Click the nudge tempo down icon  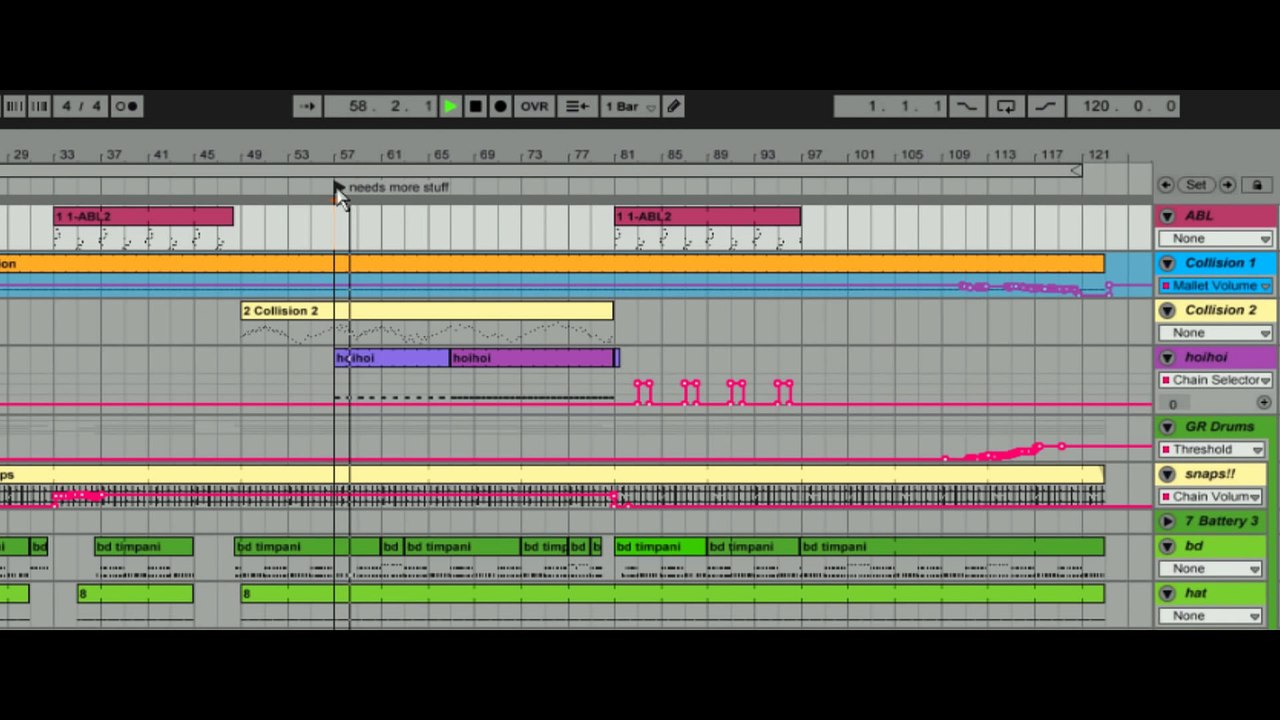coord(14,106)
